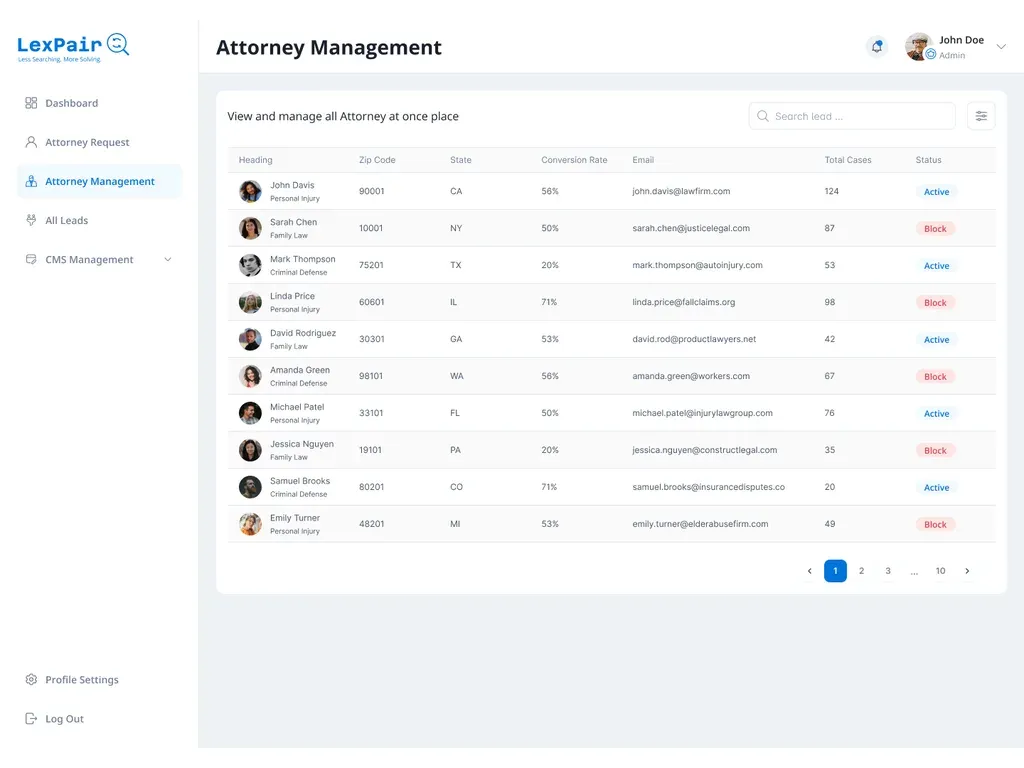Click the search magnifier icon
Image resolution: width=1024 pixels, height=768 pixels.
click(x=762, y=116)
